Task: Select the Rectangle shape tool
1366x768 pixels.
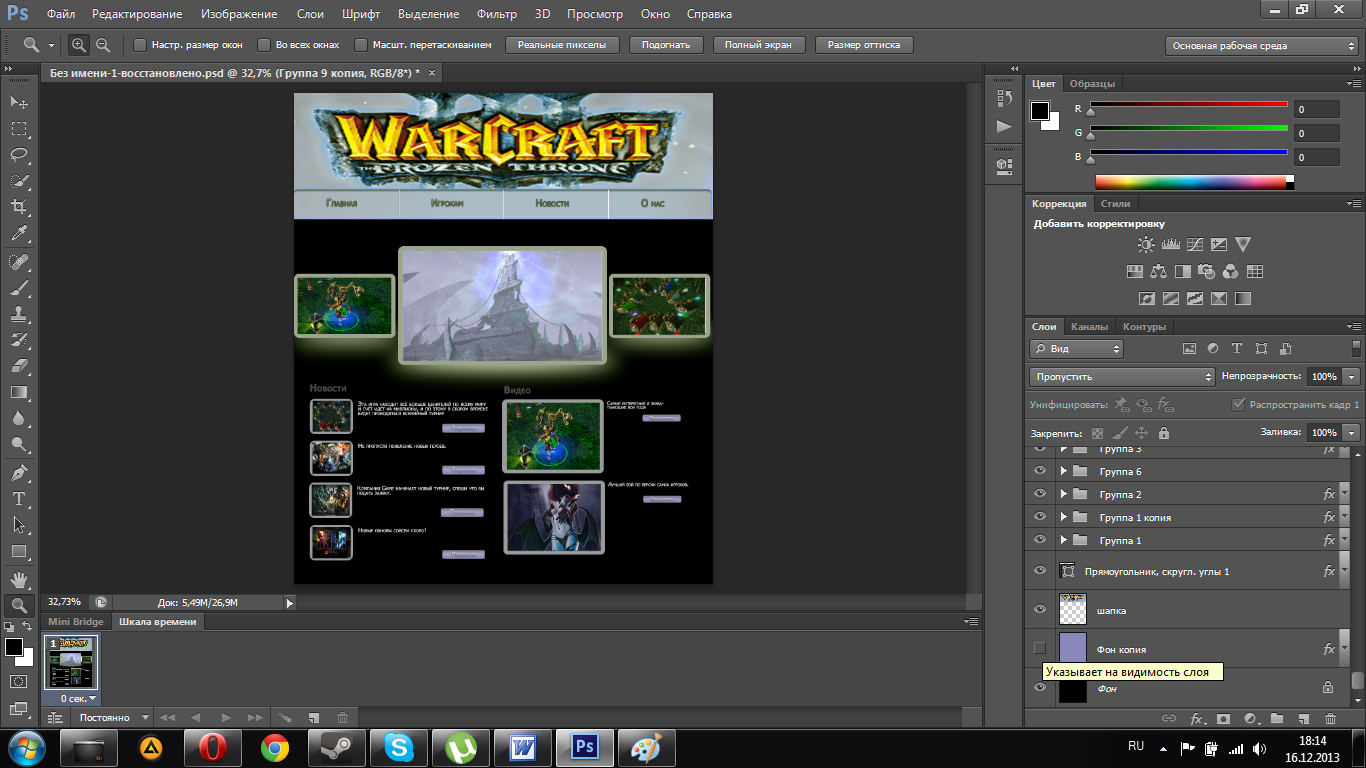Action: (19, 551)
